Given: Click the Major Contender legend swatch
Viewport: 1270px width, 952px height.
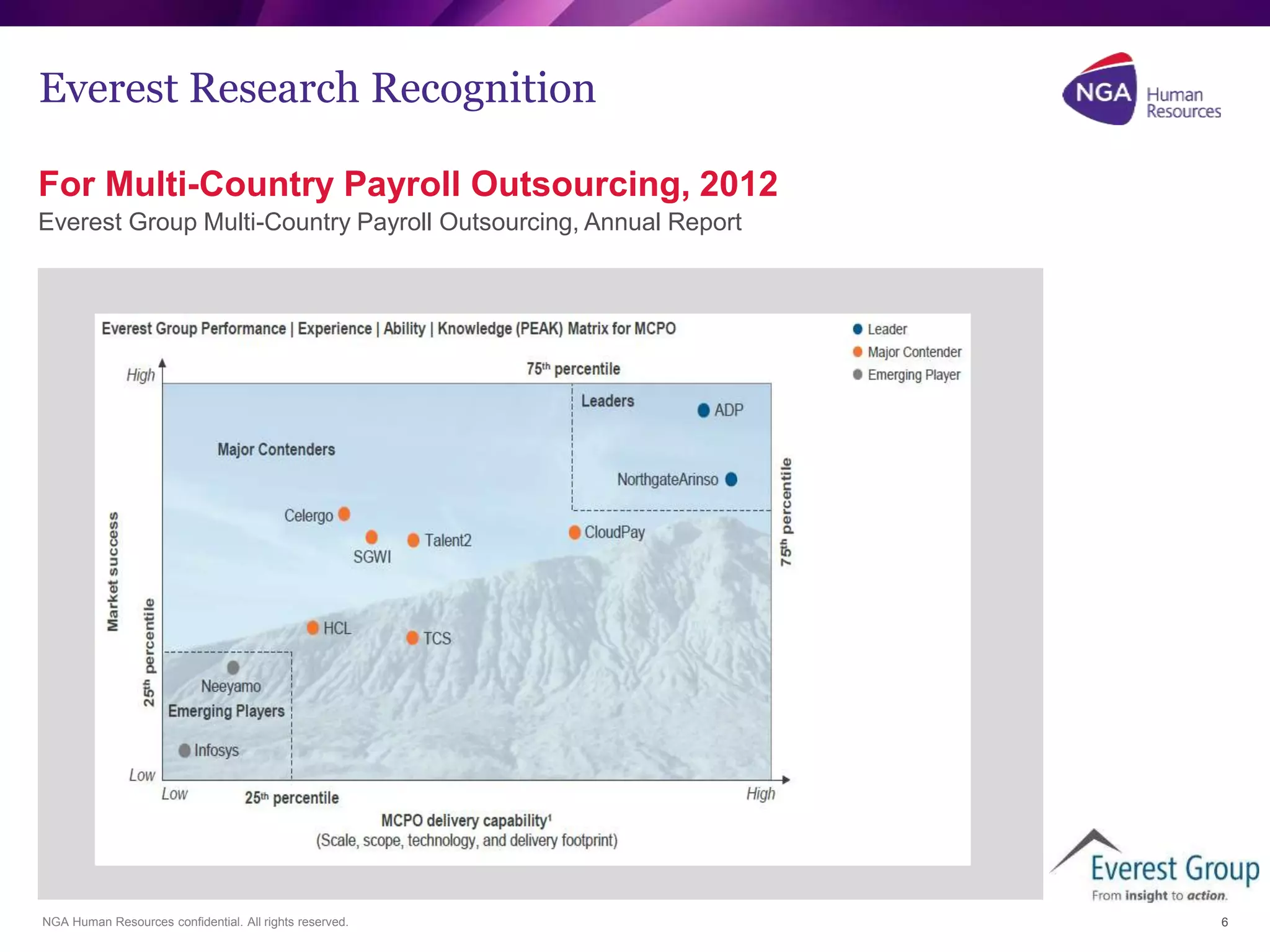Looking at the screenshot, I should pos(858,352).
